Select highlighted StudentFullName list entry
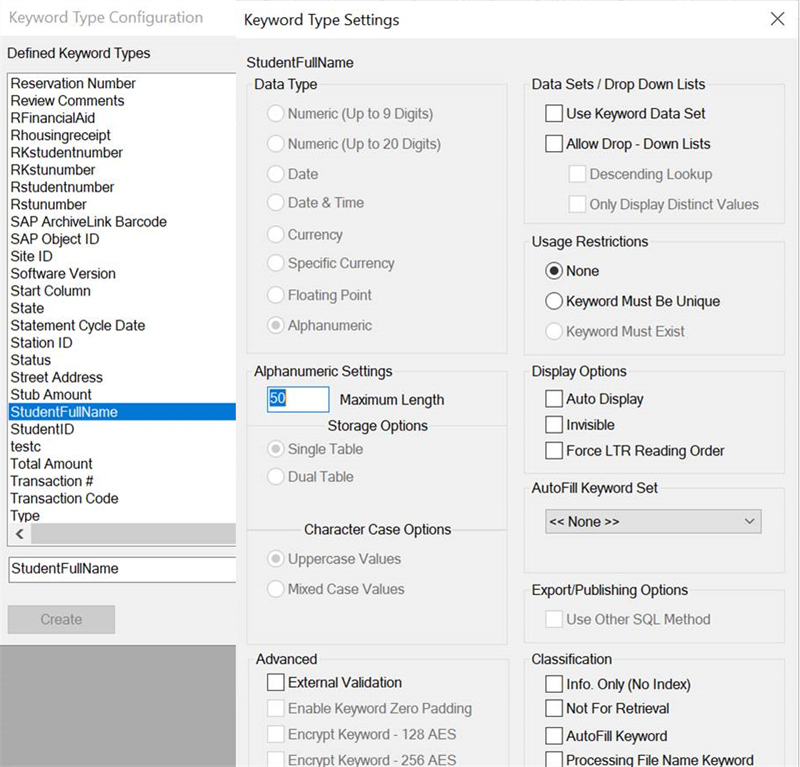The image size is (800, 767). [x=122, y=412]
